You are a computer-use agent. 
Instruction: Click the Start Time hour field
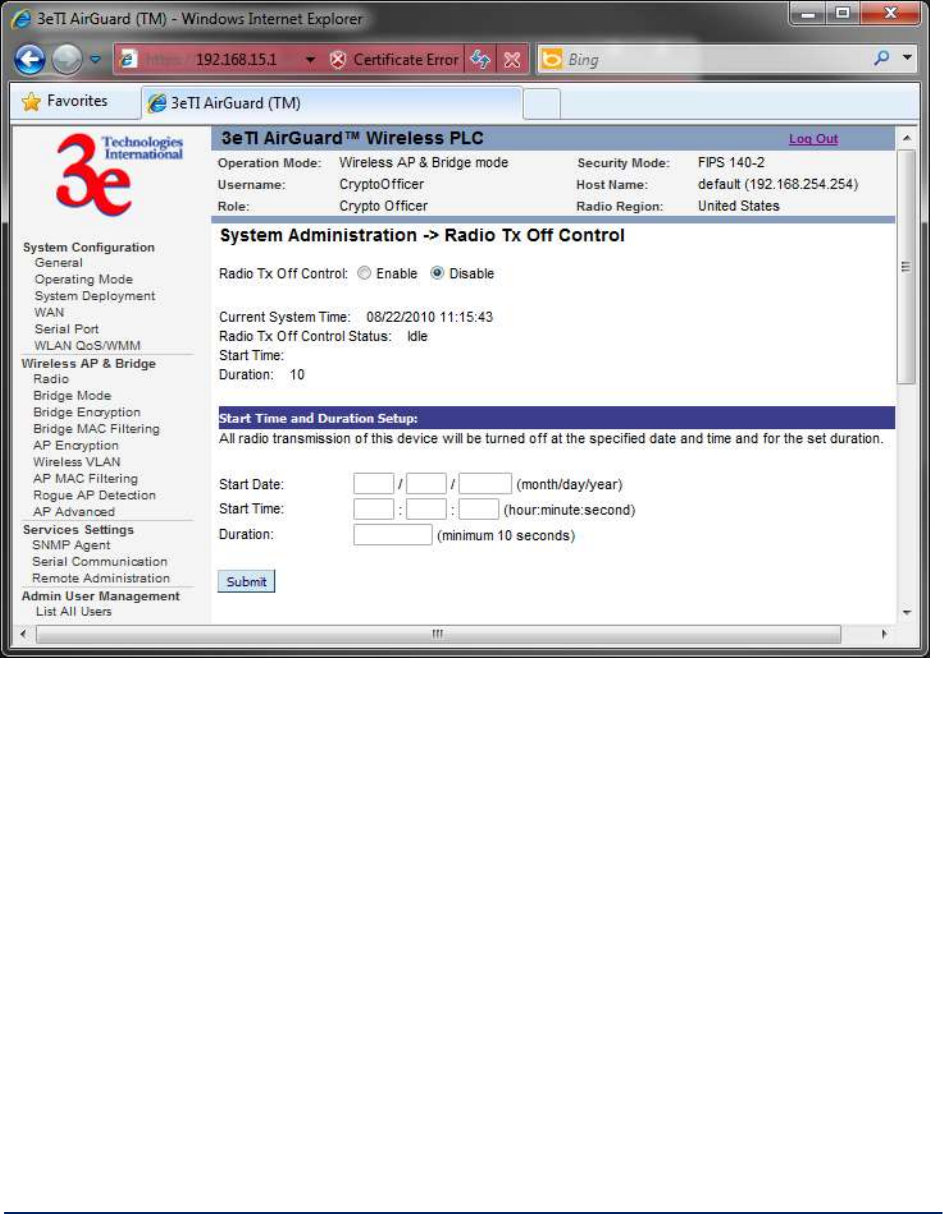point(374,509)
